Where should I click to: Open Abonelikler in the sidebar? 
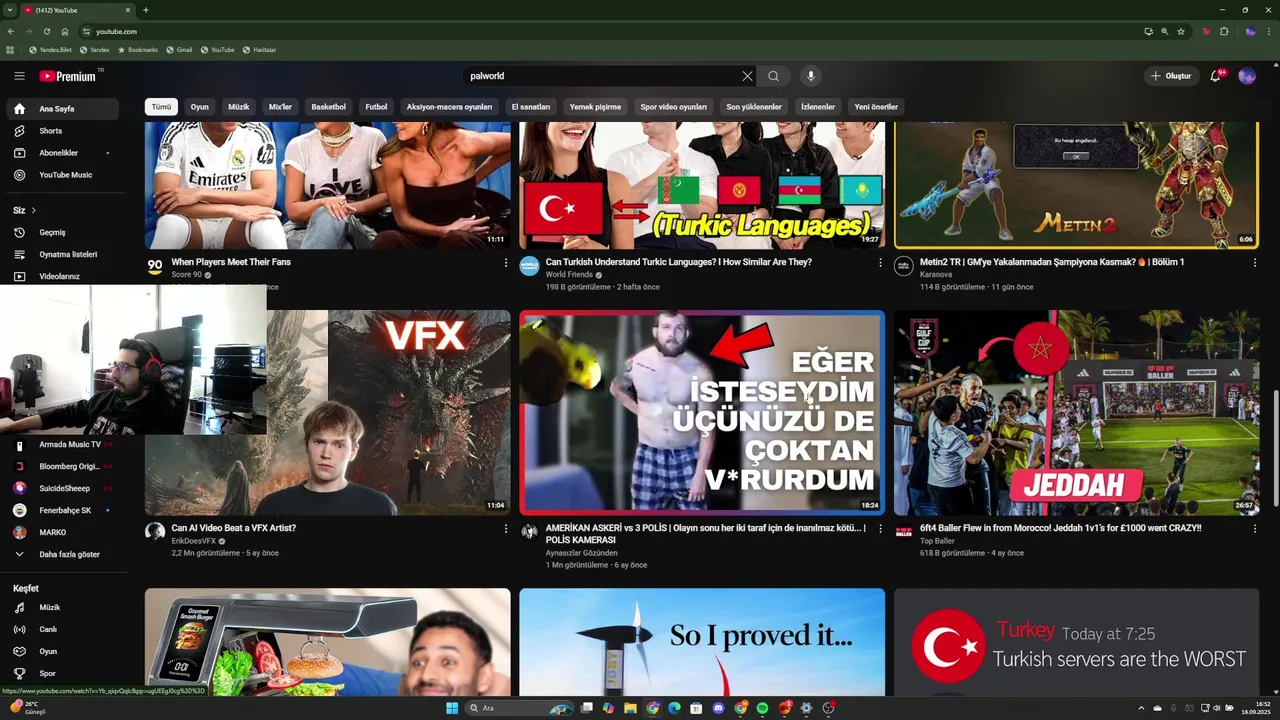[x=63, y=153]
